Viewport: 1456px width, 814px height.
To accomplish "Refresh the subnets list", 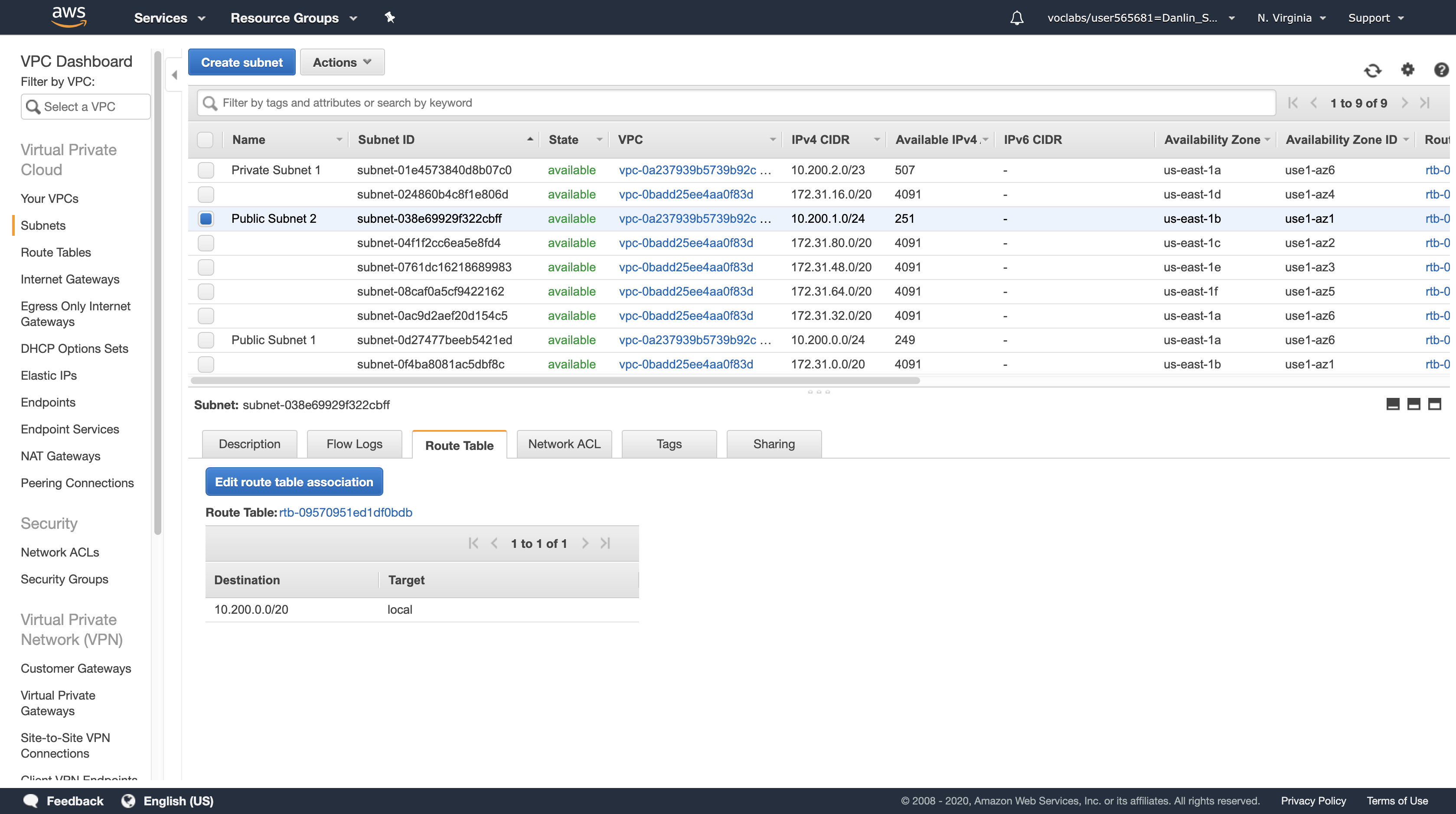I will [x=1372, y=70].
